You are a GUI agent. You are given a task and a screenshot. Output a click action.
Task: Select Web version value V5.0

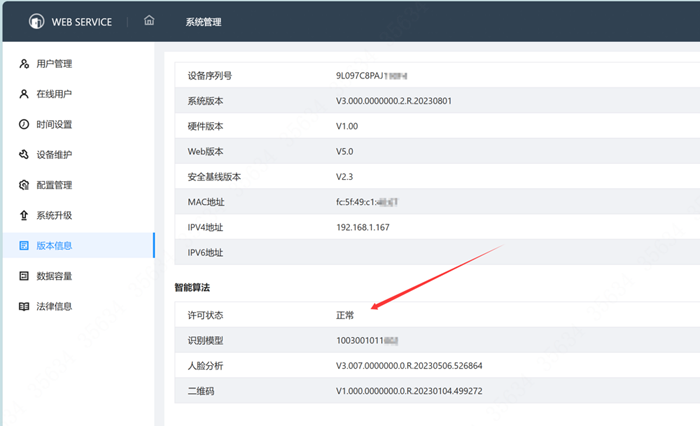[345, 151]
